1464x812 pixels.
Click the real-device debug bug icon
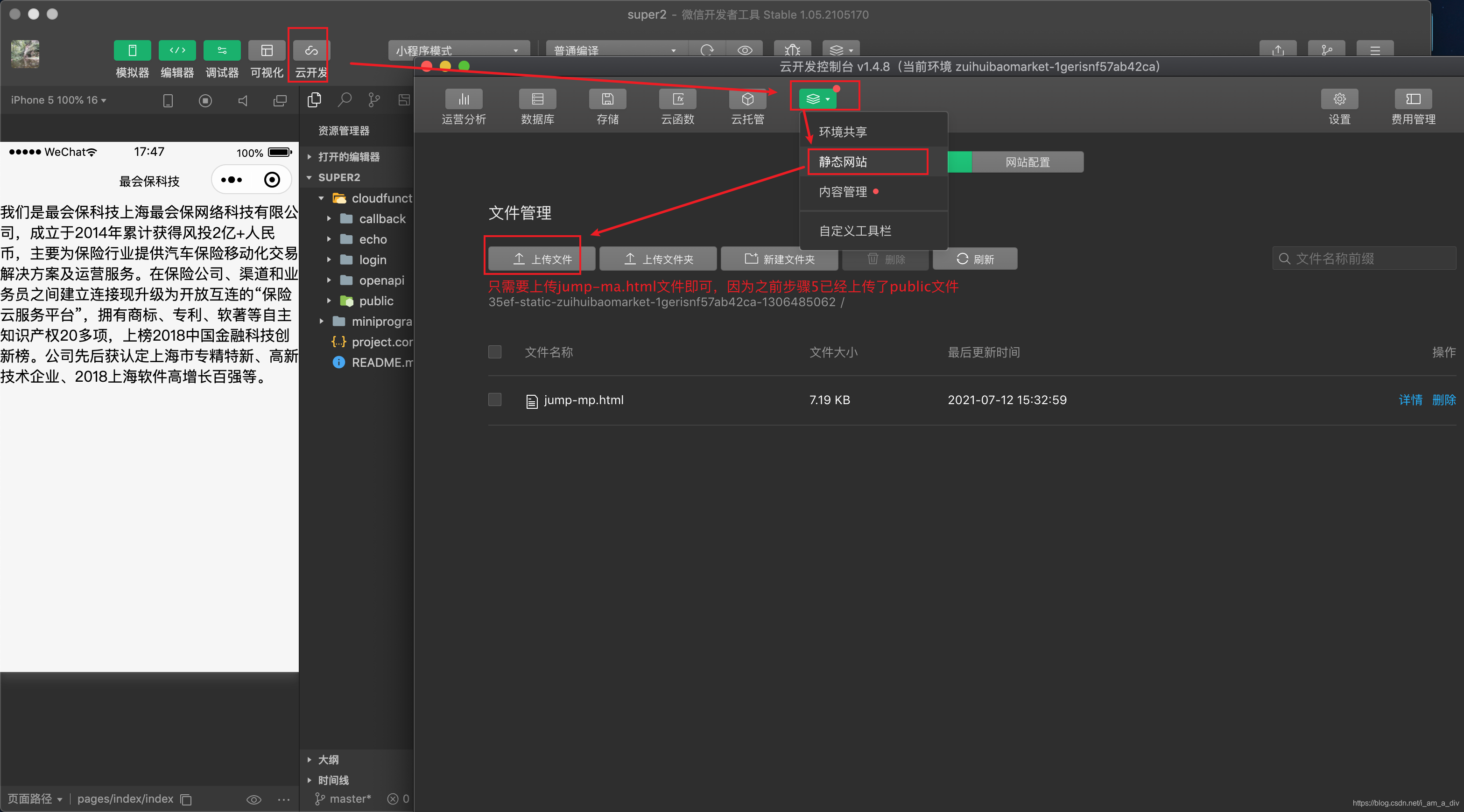click(792, 50)
